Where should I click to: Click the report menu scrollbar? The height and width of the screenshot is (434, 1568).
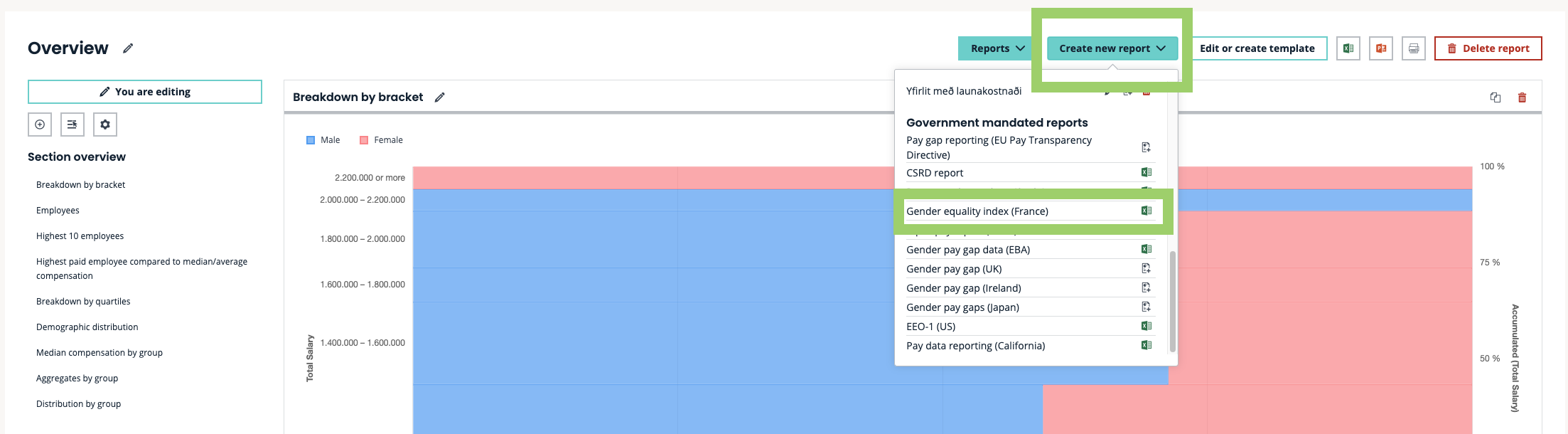click(1172, 300)
